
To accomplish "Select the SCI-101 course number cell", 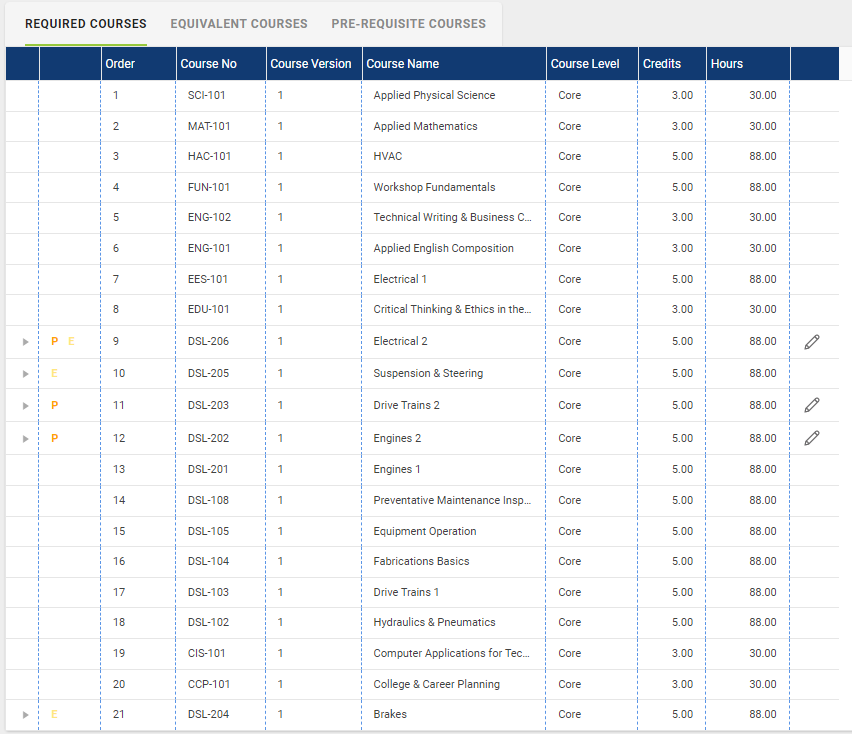I will coord(206,95).
